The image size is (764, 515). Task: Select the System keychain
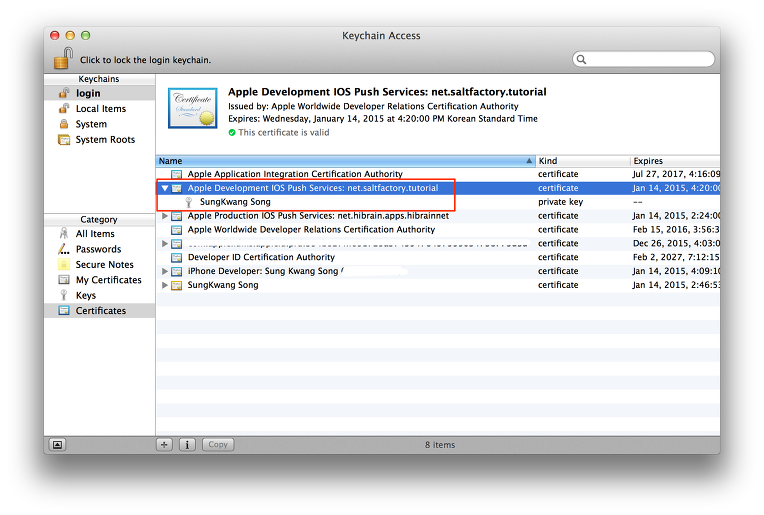[x=100, y=124]
